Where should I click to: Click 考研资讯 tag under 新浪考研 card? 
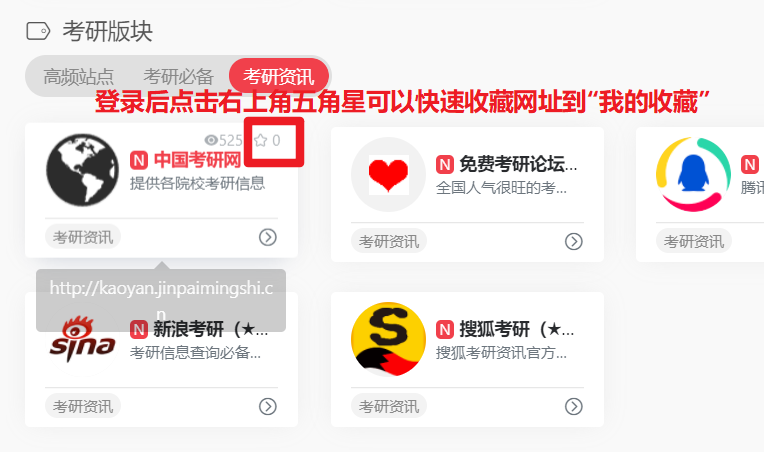[83, 406]
